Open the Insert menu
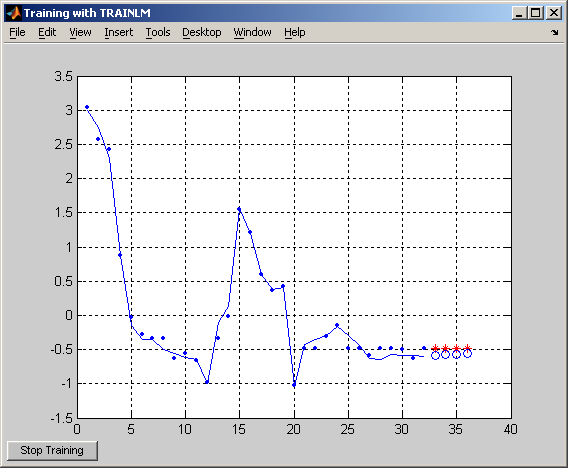The height and width of the screenshot is (468, 568). 118,32
